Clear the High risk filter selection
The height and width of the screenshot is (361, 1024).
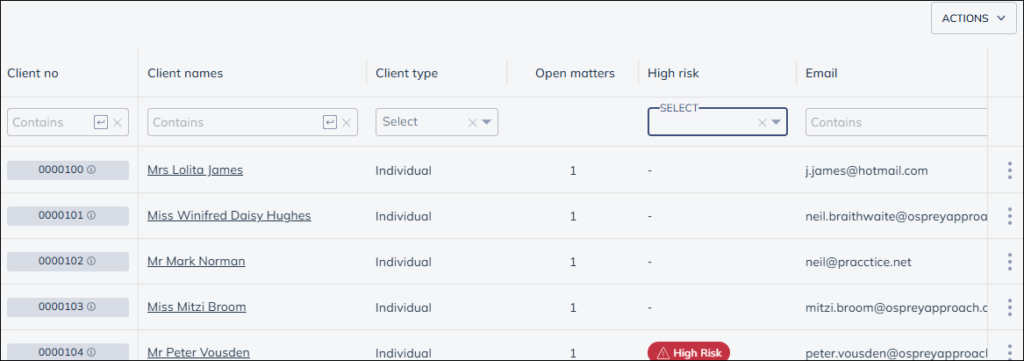click(761, 122)
